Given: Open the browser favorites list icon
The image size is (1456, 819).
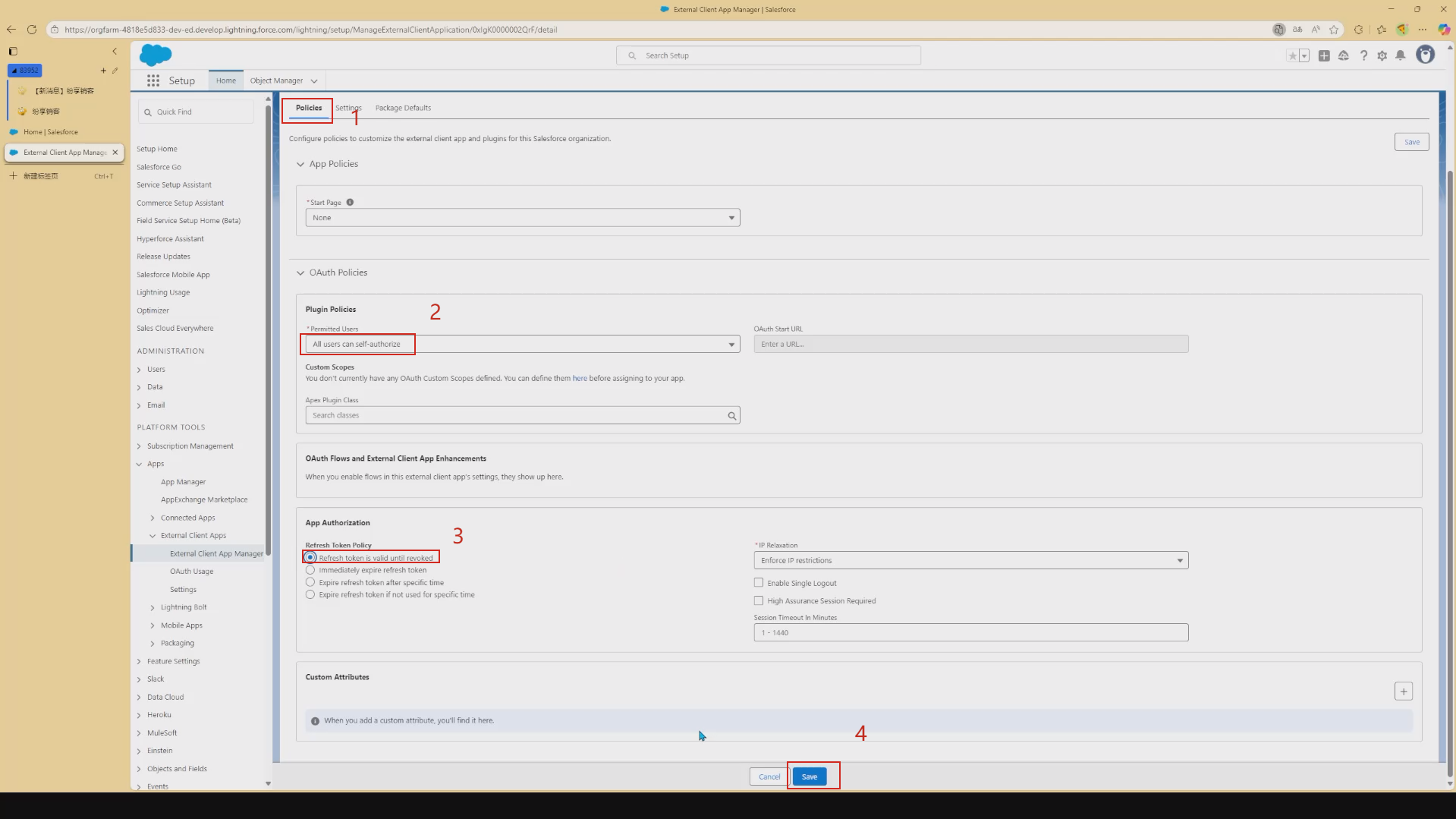Looking at the screenshot, I should pyautogui.click(x=1382, y=30).
